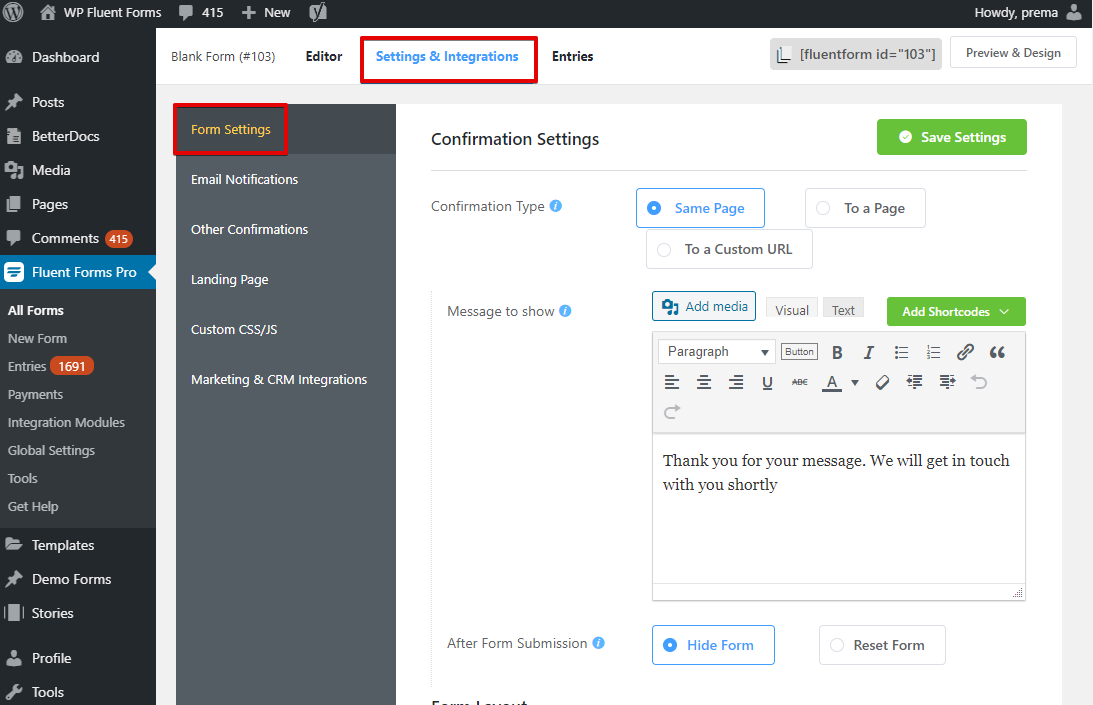Decrease indent in editor
The height and width of the screenshot is (705, 1093).
915,382
